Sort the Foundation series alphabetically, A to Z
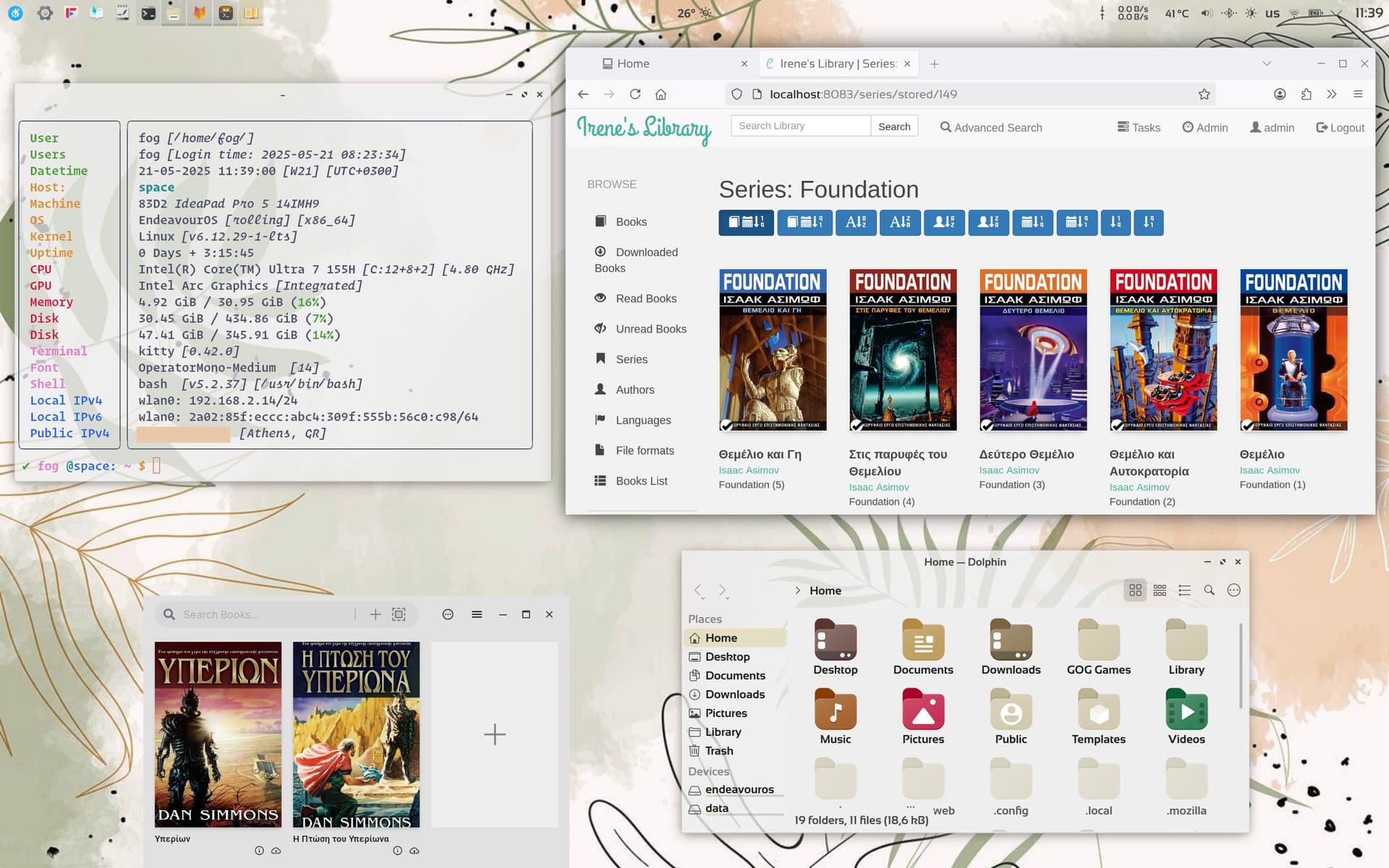 pyautogui.click(x=856, y=222)
